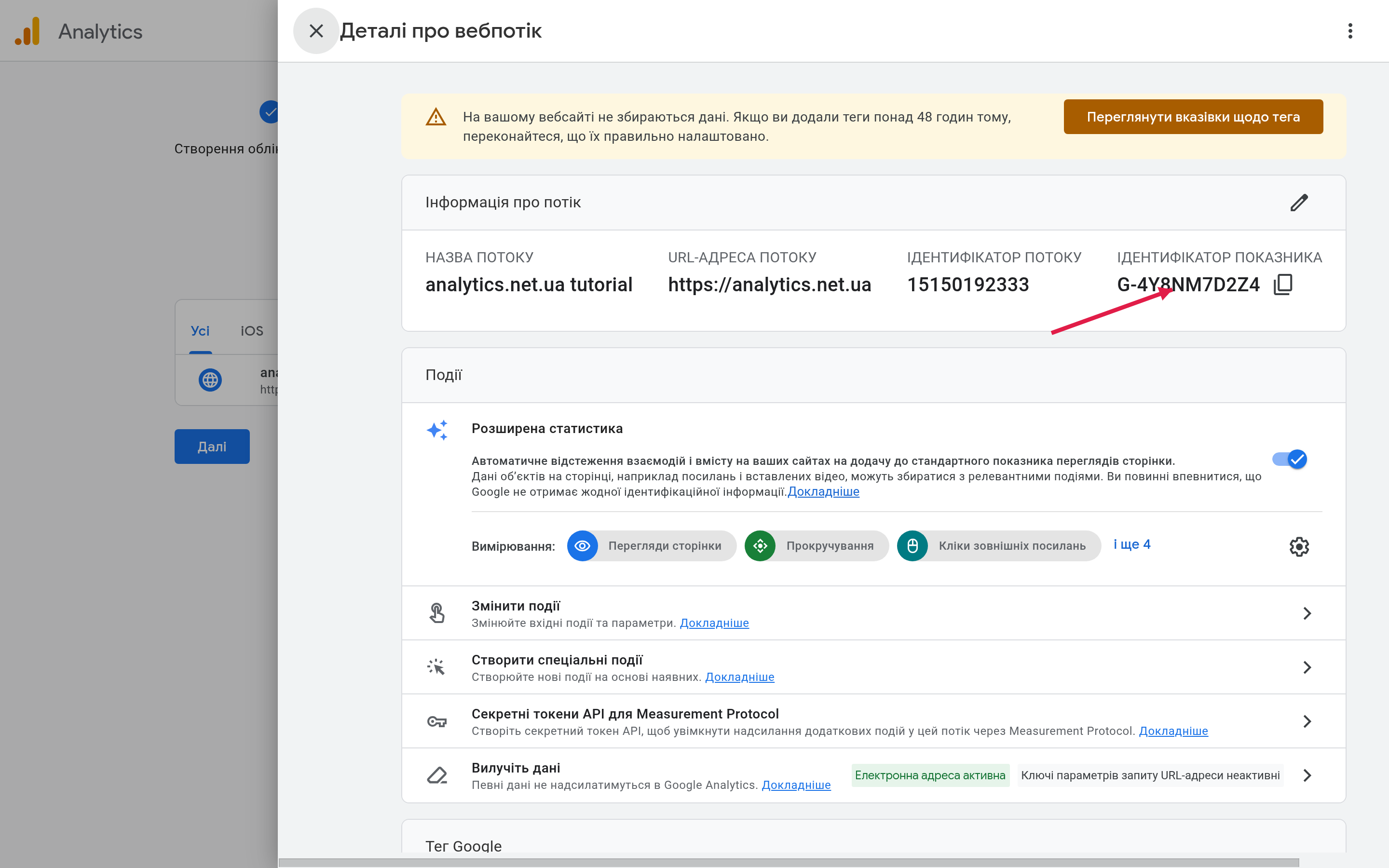Click the Тег Google section header
1389x868 pixels.
(463, 846)
